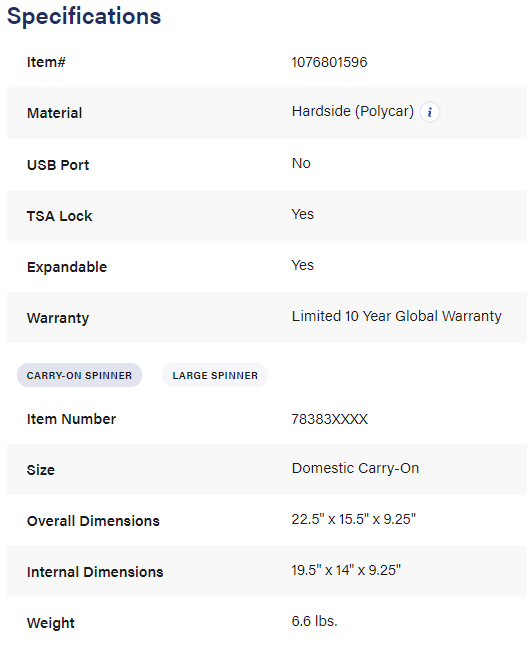Click the Warranty row label
This screenshot has width=529, height=647.
click(58, 318)
